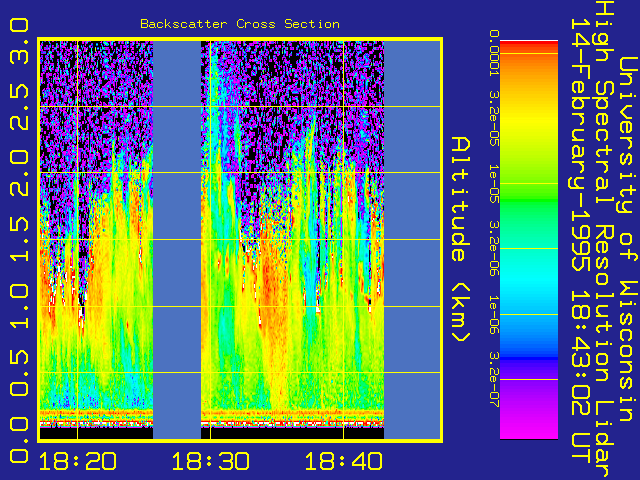Select the 18:30 time axis label
The width and height of the screenshot is (640, 480).
click(x=211, y=462)
